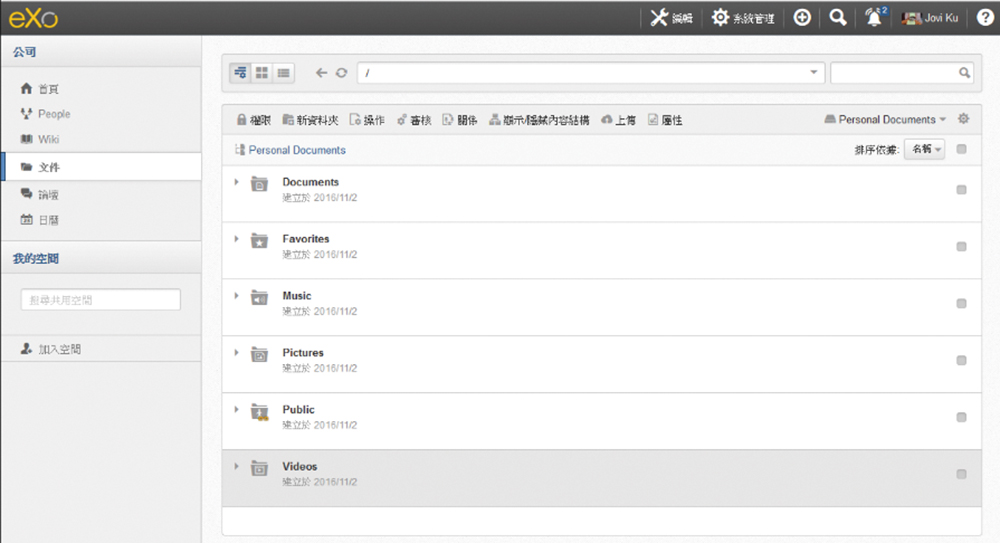
Task: Open the top bar search magnifier
Action: (838, 18)
